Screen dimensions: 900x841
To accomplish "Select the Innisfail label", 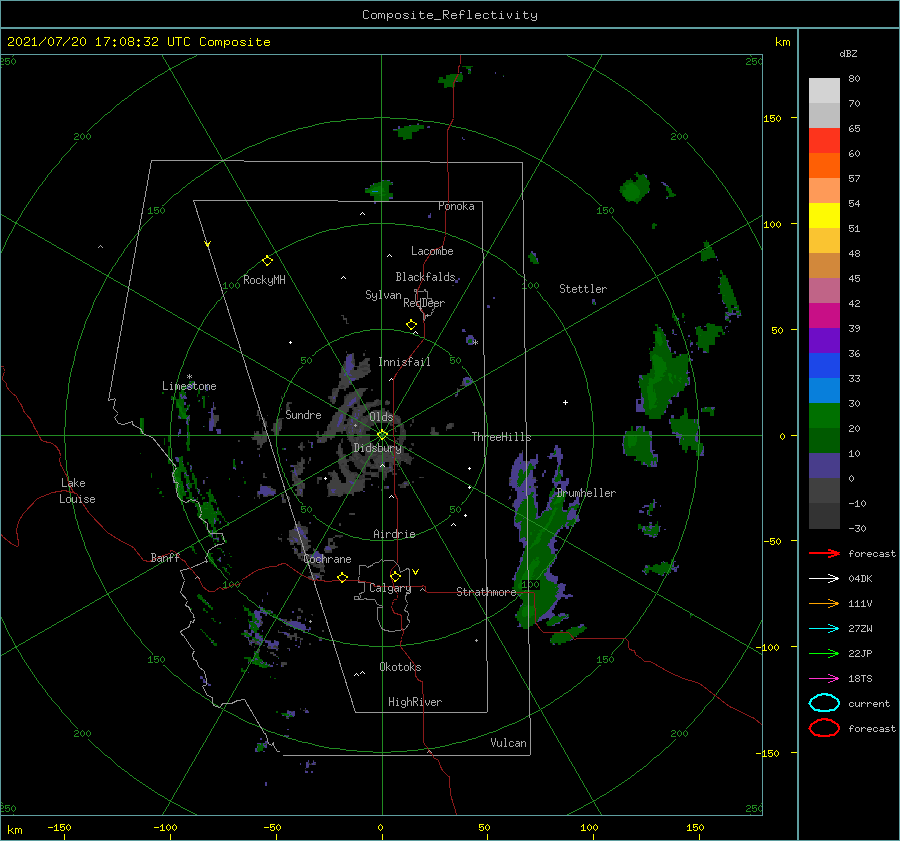I will pyautogui.click(x=404, y=362).
